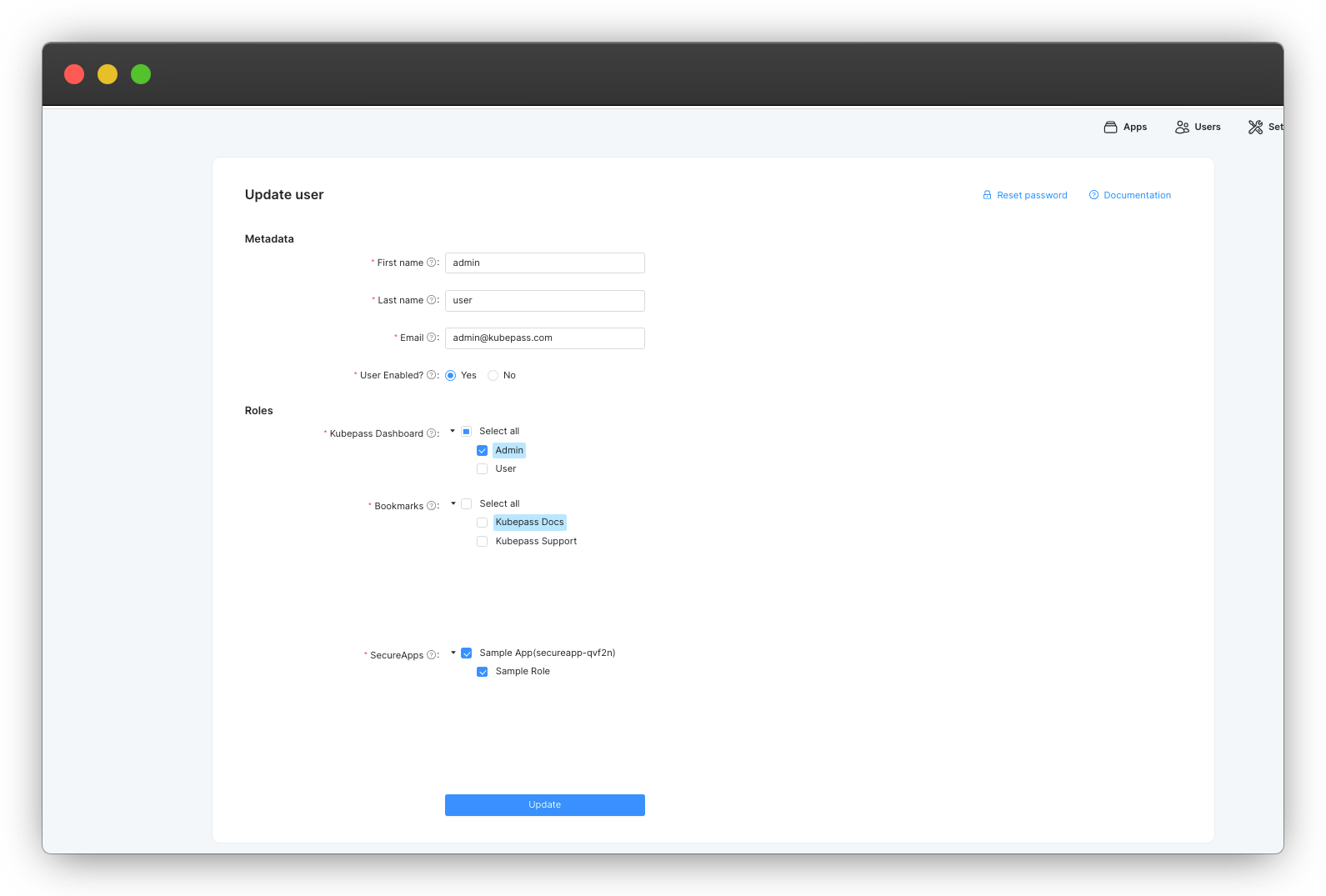
Task: Click the First name help icon
Action: pyautogui.click(x=432, y=263)
